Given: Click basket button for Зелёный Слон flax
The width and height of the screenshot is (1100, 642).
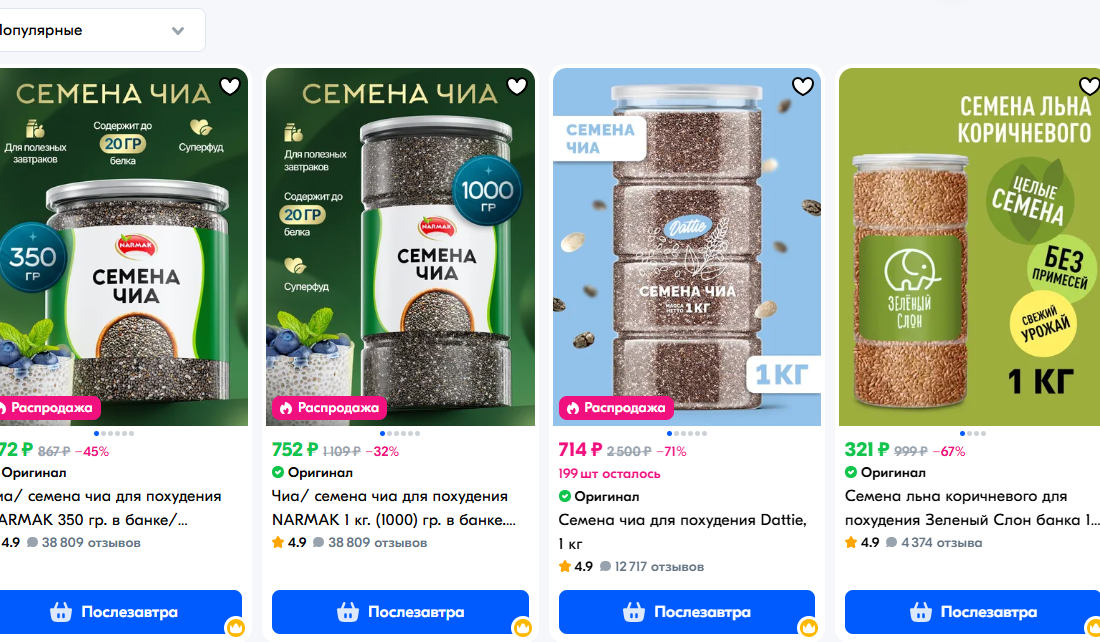Looking at the screenshot, I should point(972,612).
